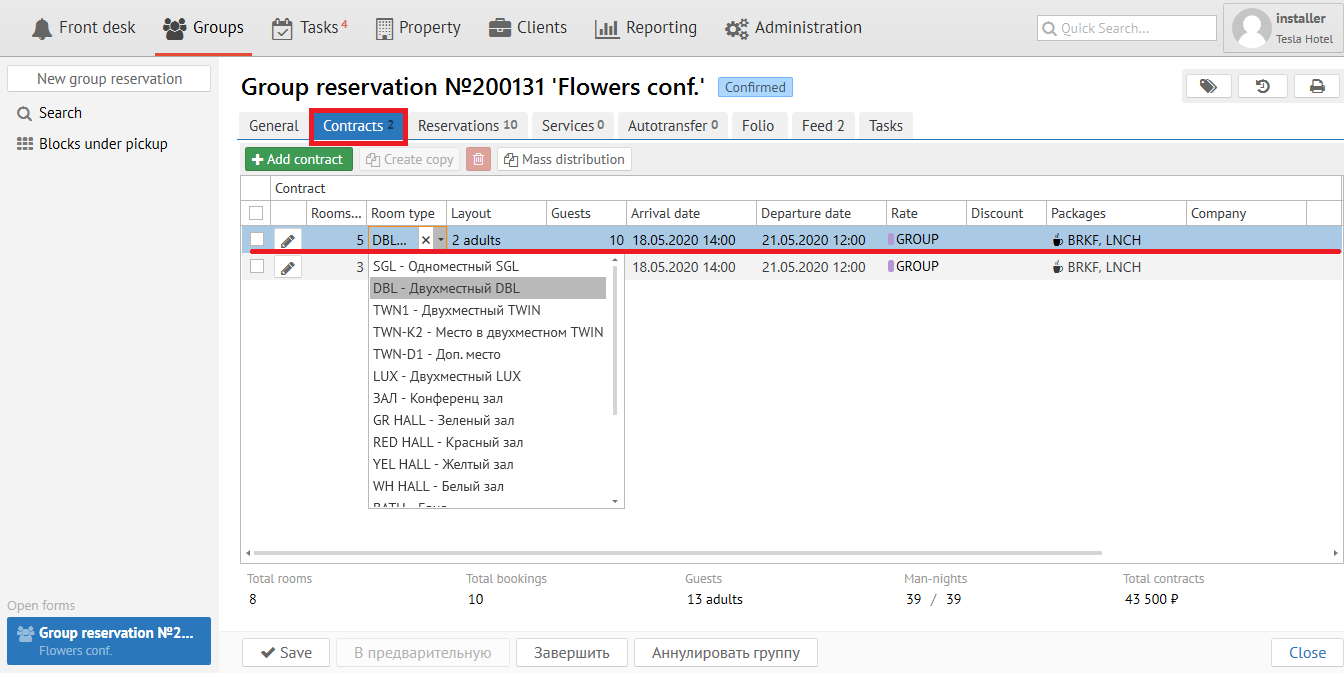Choose TWN1 - Двухместный TWIN option

click(x=456, y=310)
